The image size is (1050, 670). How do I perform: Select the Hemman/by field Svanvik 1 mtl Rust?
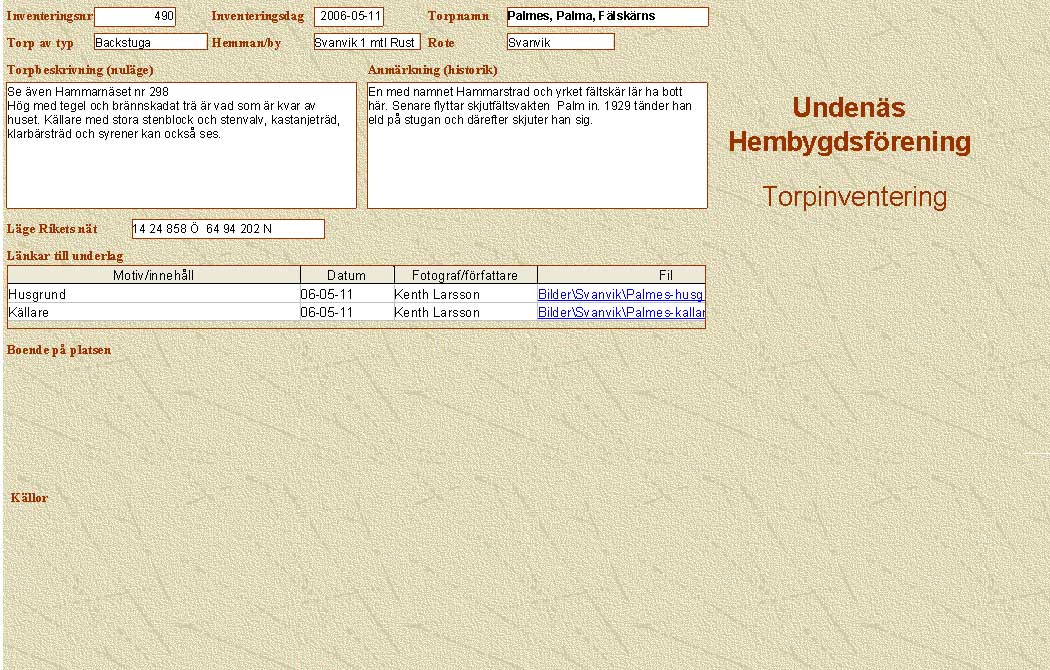coord(366,42)
